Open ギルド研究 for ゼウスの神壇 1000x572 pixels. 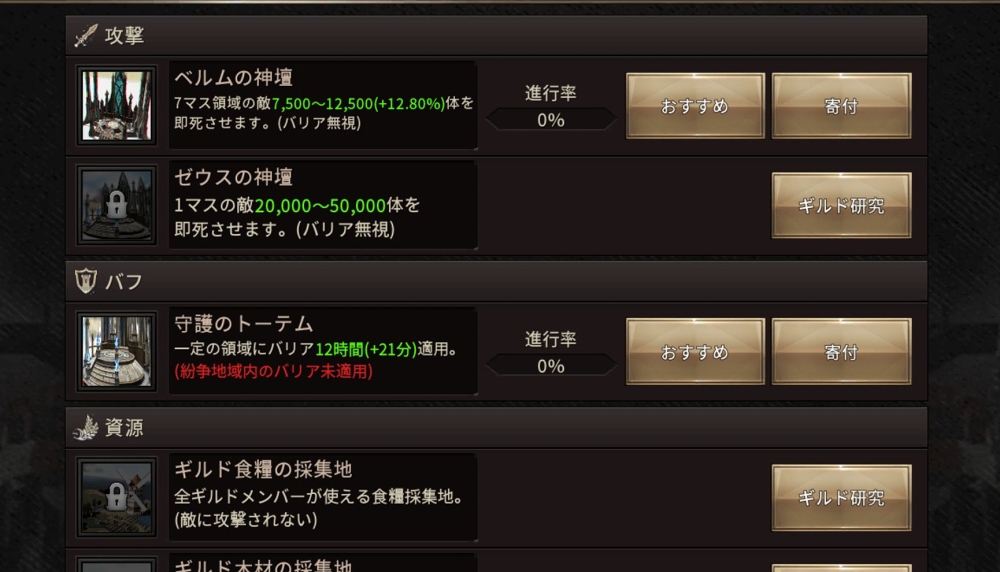(841, 205)
